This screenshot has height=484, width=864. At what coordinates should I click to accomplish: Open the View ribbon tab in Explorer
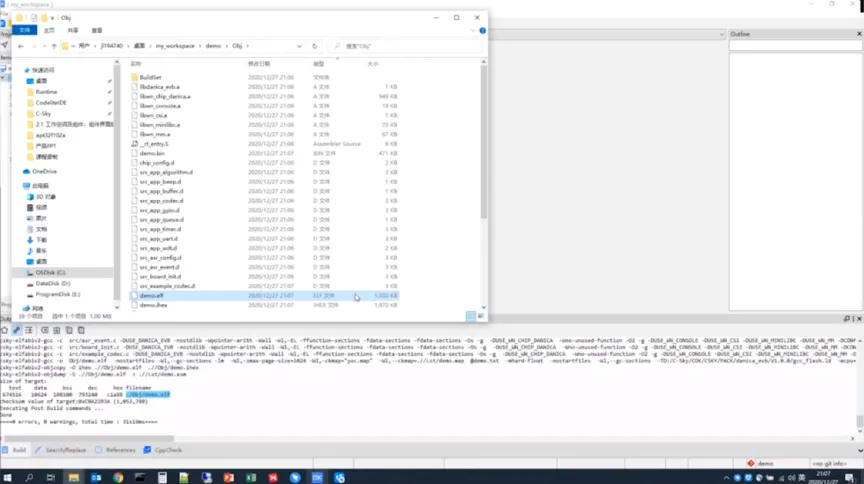point(97,30)
